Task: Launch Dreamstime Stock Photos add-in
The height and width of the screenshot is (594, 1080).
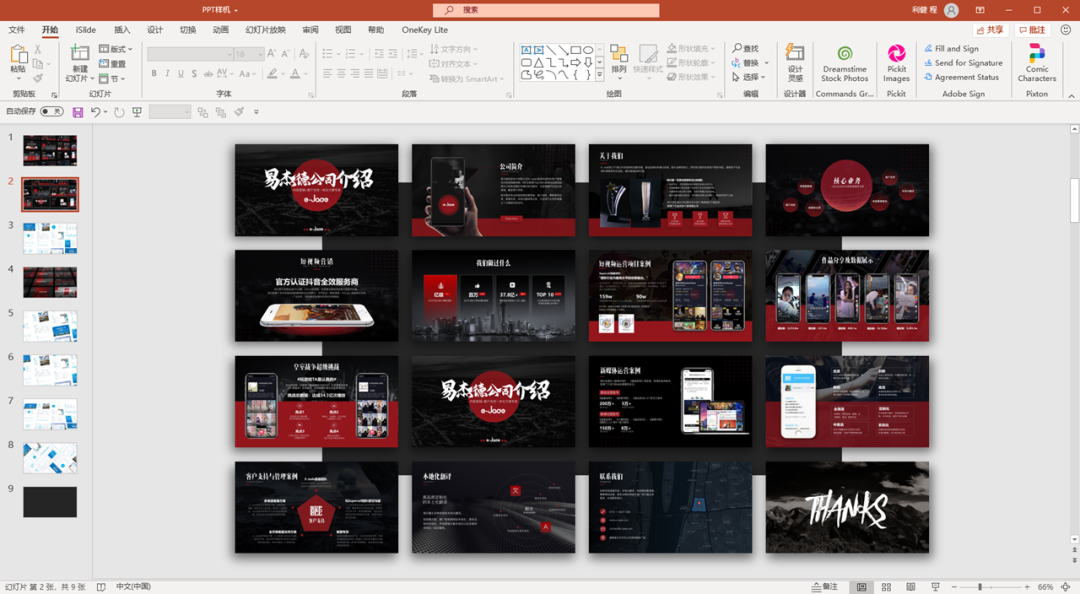Action: pyautogui.click(x=844, y=63)
